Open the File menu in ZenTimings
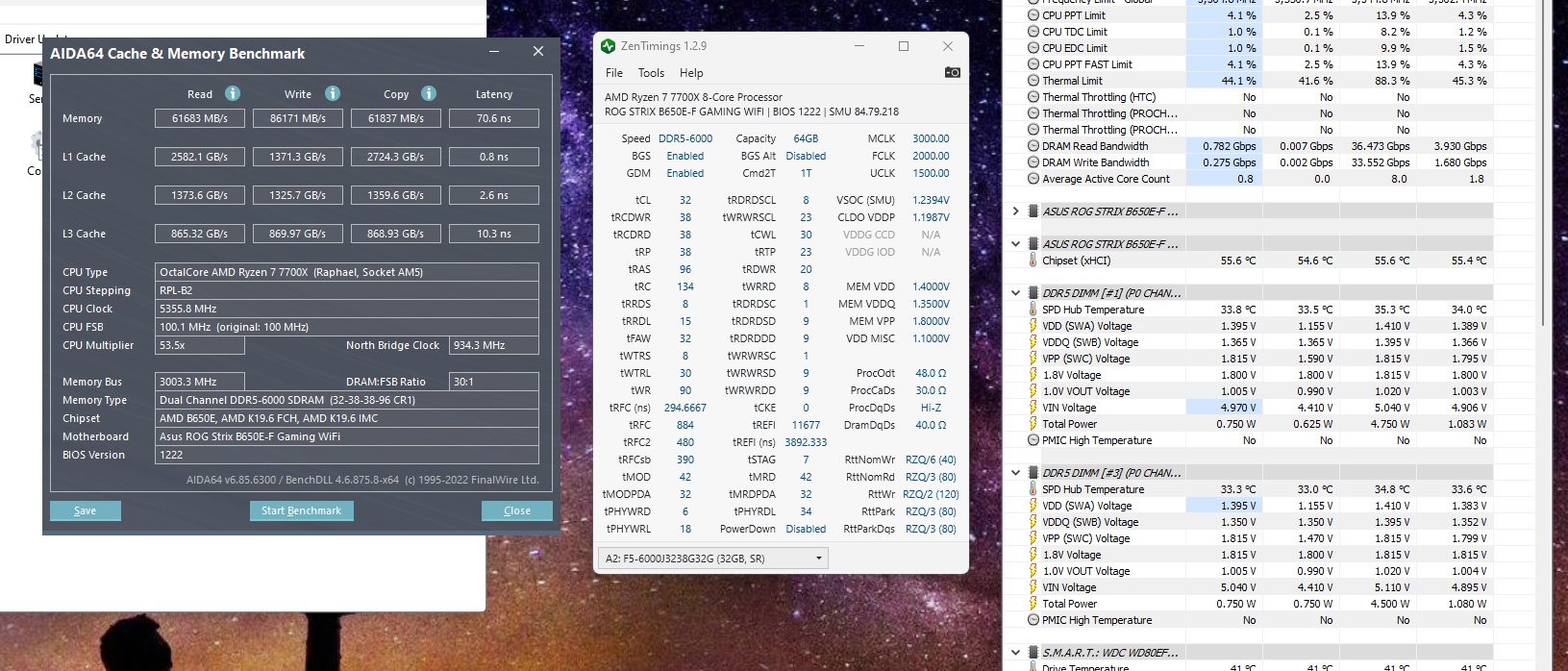This screenshot has width=1568, height=671. pos(614,73)
